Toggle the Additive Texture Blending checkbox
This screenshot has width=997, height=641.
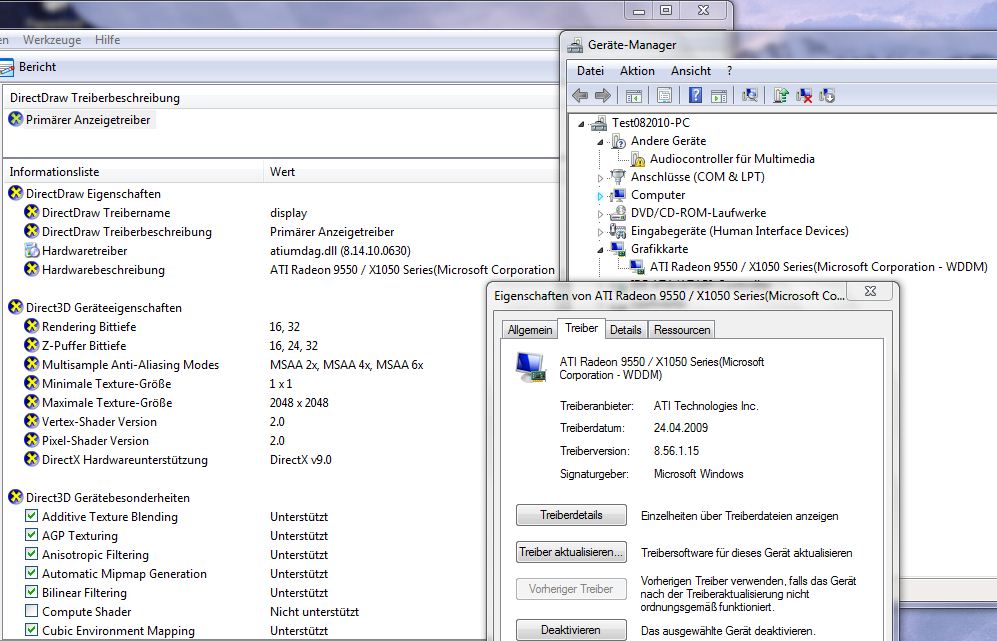[x=31, y=516]
